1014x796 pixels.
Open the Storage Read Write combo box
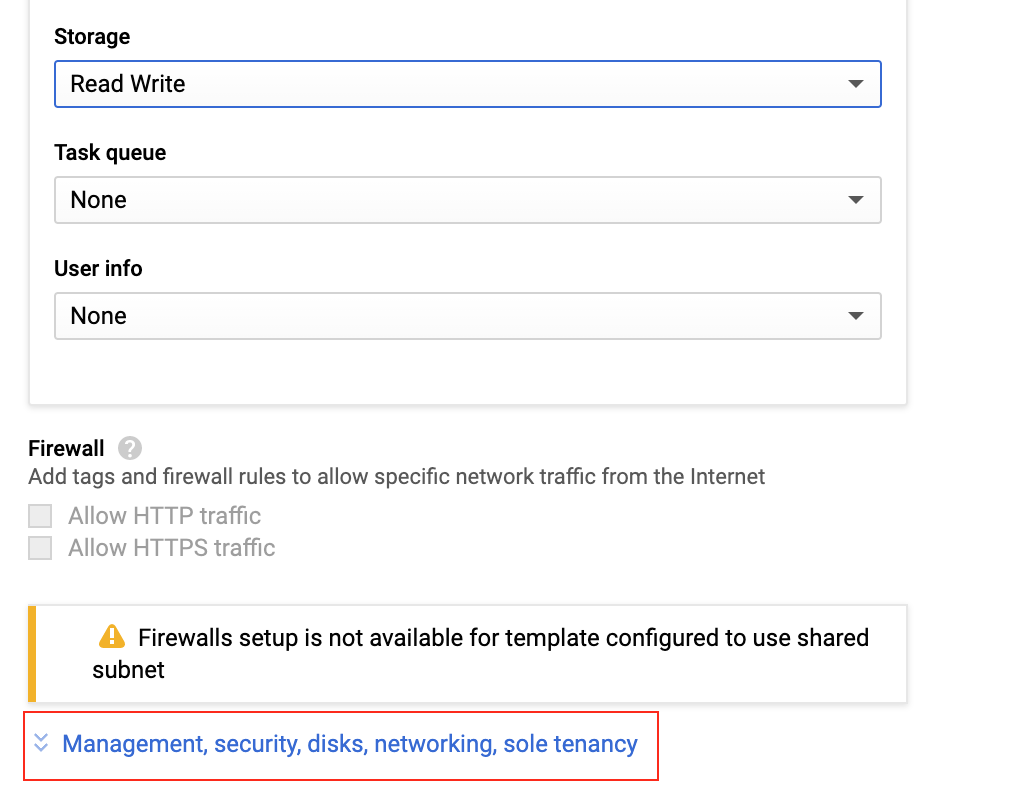coord(468,84)
